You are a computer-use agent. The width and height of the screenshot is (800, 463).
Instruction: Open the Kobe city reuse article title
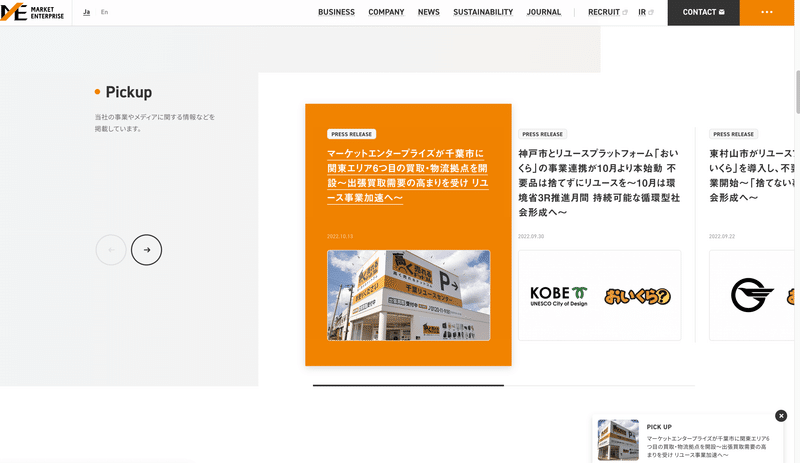coord(599,183)
